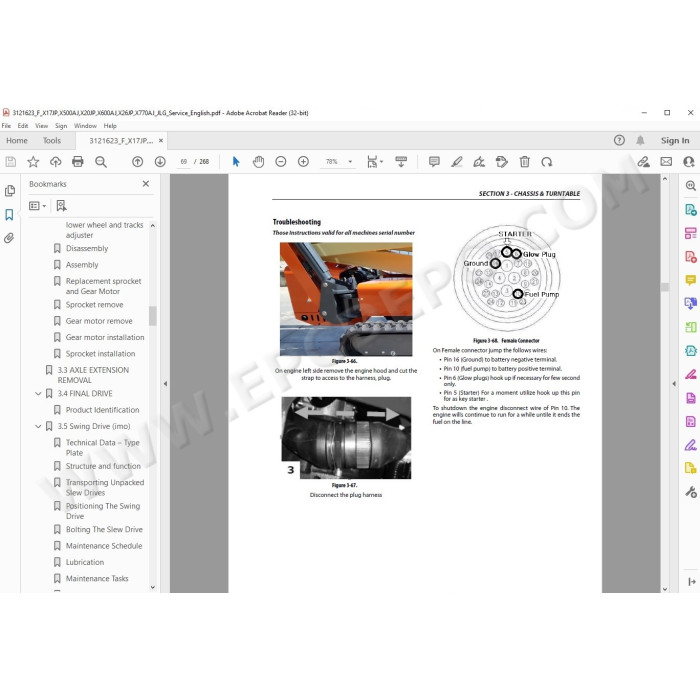Open the sign document tool

(x=479, y=162)
